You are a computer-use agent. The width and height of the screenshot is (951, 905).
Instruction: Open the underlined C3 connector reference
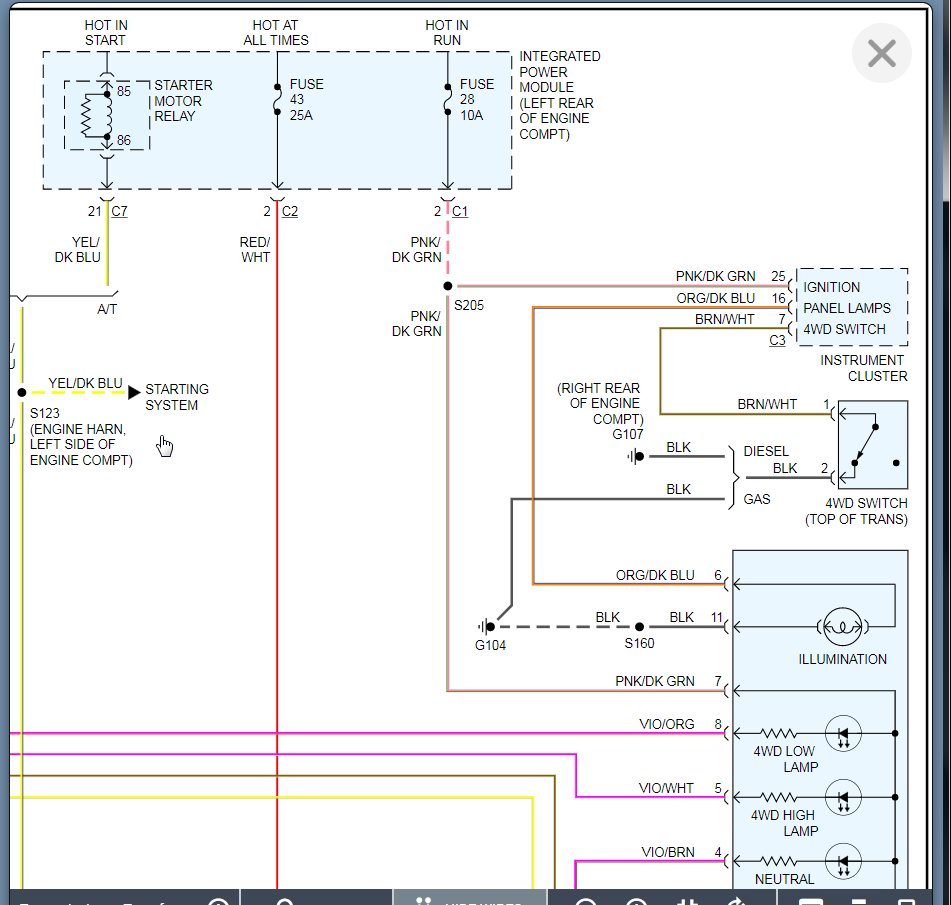click(x=777, y=340)
